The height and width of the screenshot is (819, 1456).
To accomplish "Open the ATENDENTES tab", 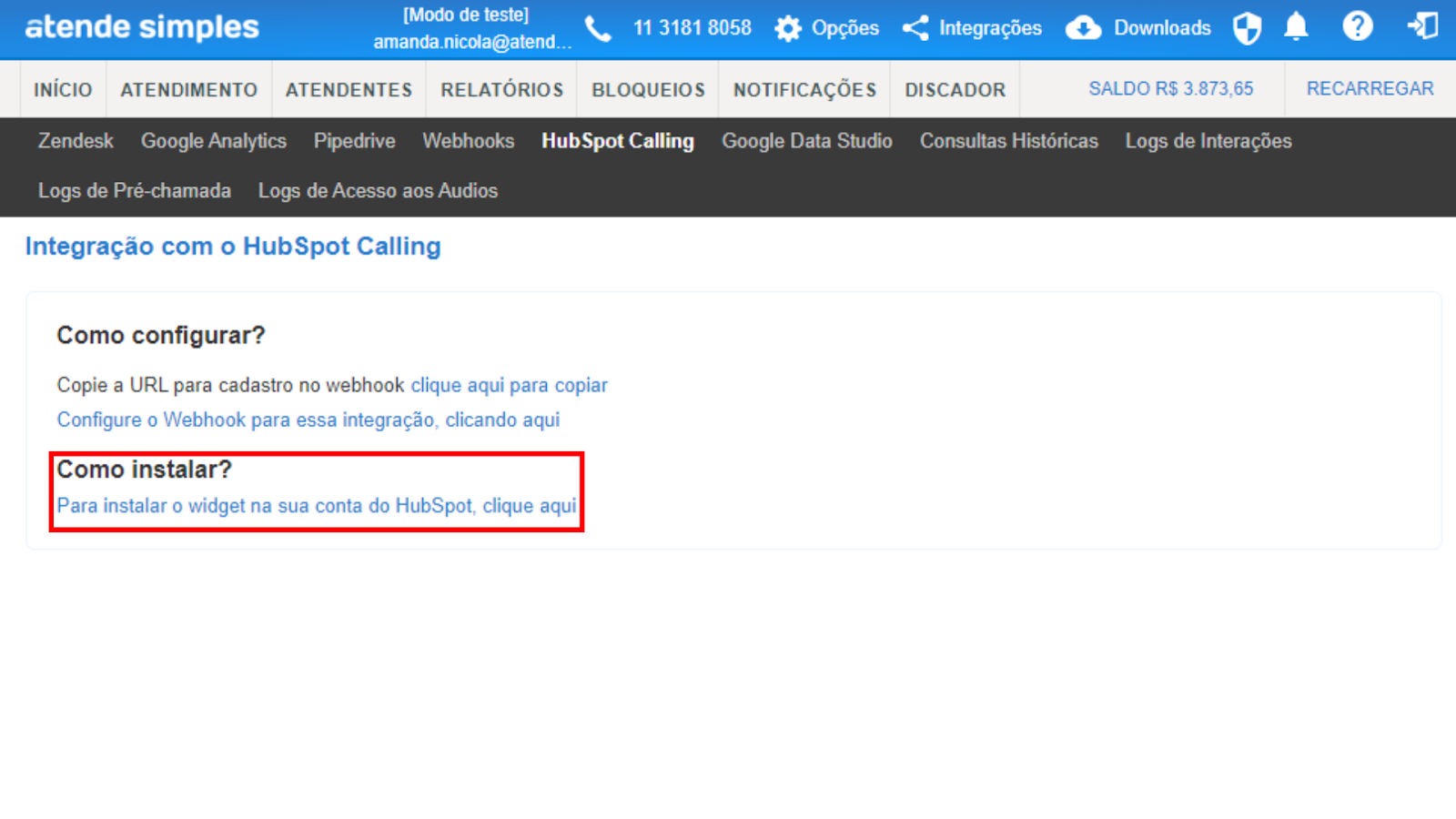I will tap(349, 90).
